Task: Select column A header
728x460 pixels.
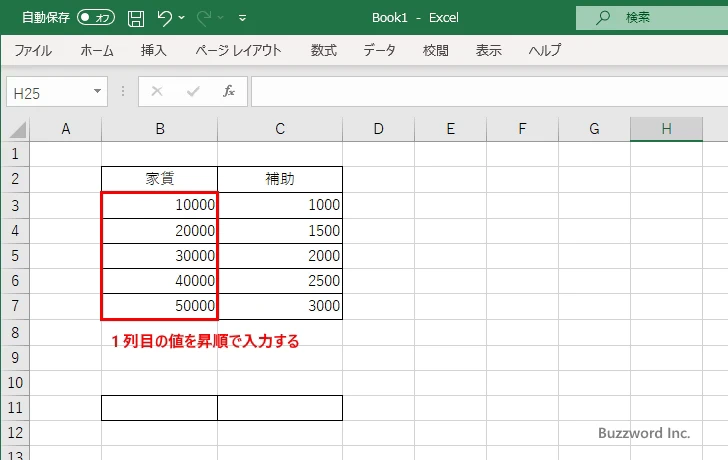Action: 65,129
